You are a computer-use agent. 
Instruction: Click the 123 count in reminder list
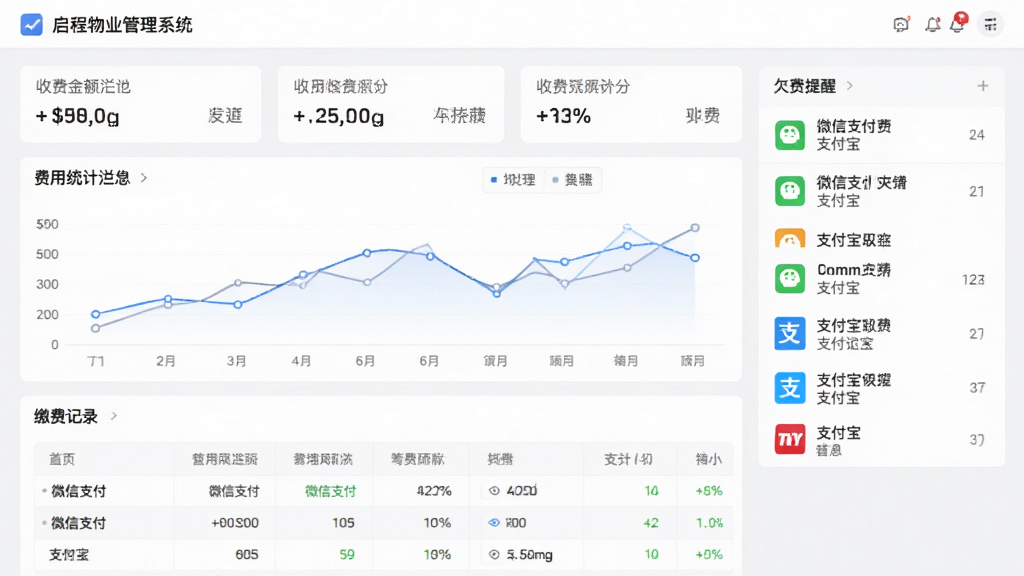973,280
